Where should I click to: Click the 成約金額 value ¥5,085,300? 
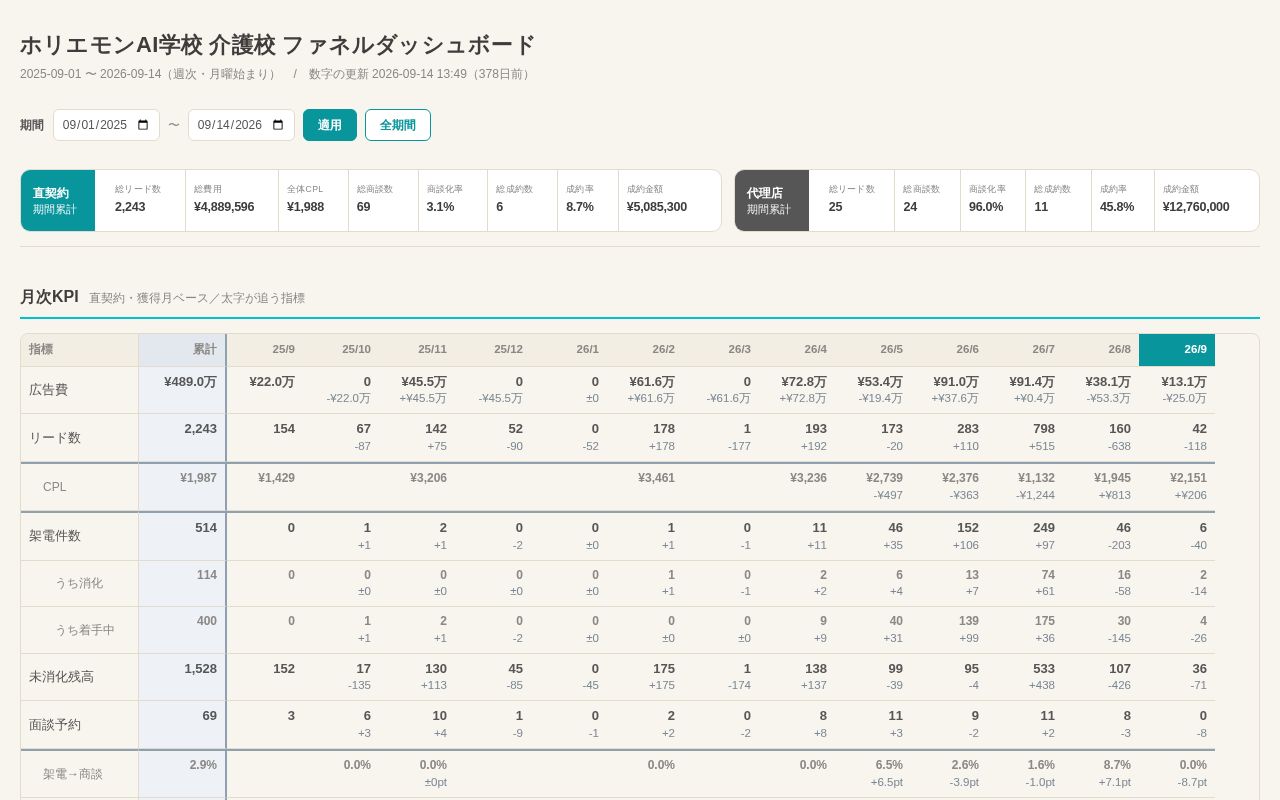tap(657, 207)
